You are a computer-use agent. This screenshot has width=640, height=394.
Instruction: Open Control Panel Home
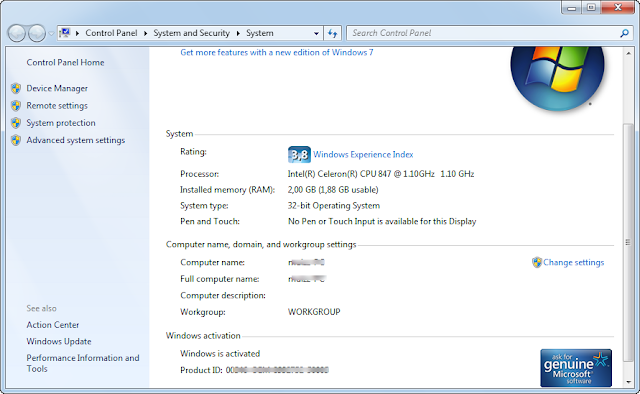[65, 62]
